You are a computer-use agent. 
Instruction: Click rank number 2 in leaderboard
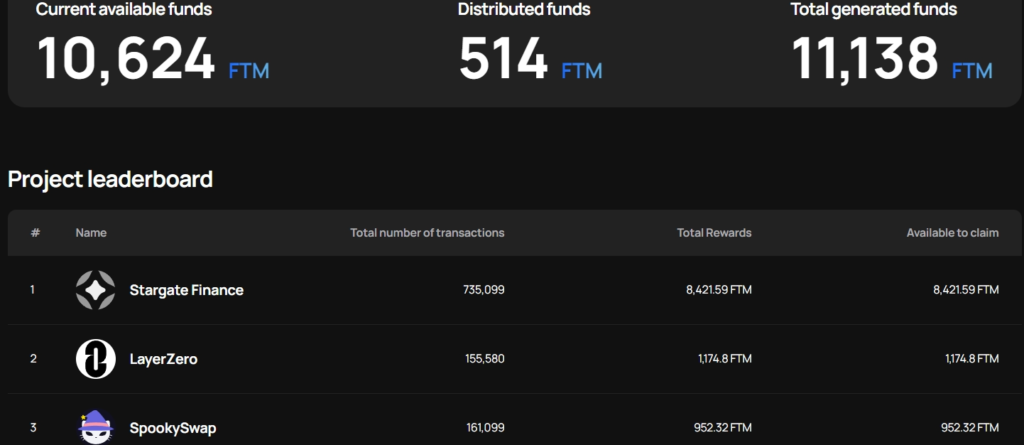tap(33, 359)
